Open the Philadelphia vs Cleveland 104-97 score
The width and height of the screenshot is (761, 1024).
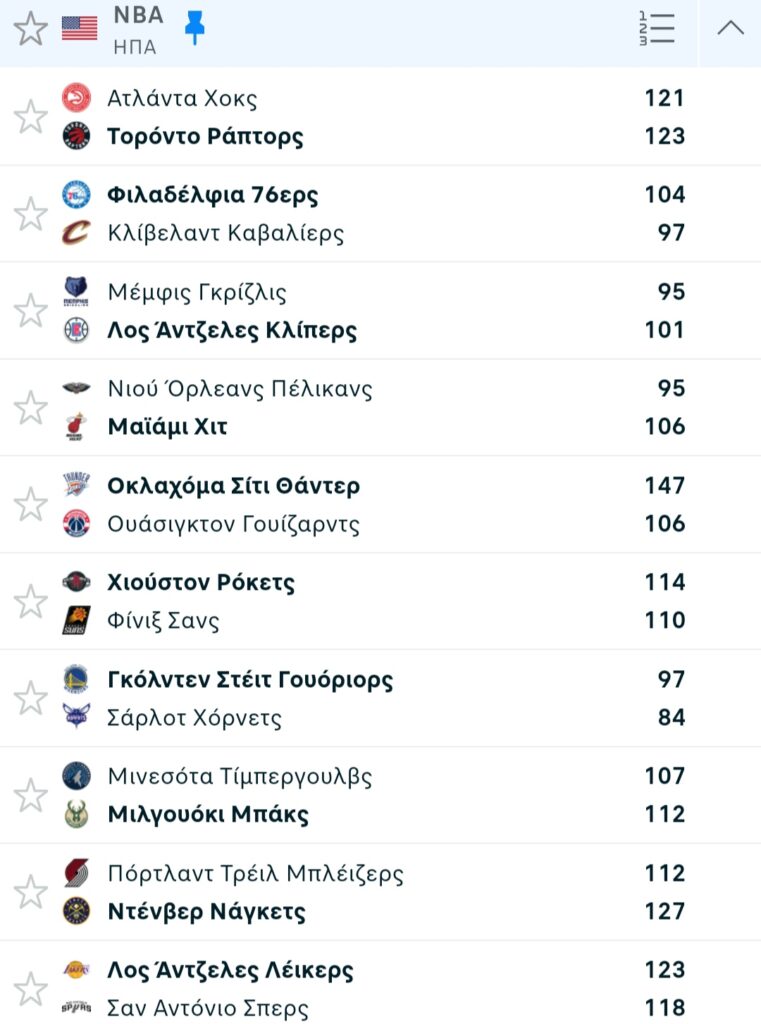coord(664,213)
